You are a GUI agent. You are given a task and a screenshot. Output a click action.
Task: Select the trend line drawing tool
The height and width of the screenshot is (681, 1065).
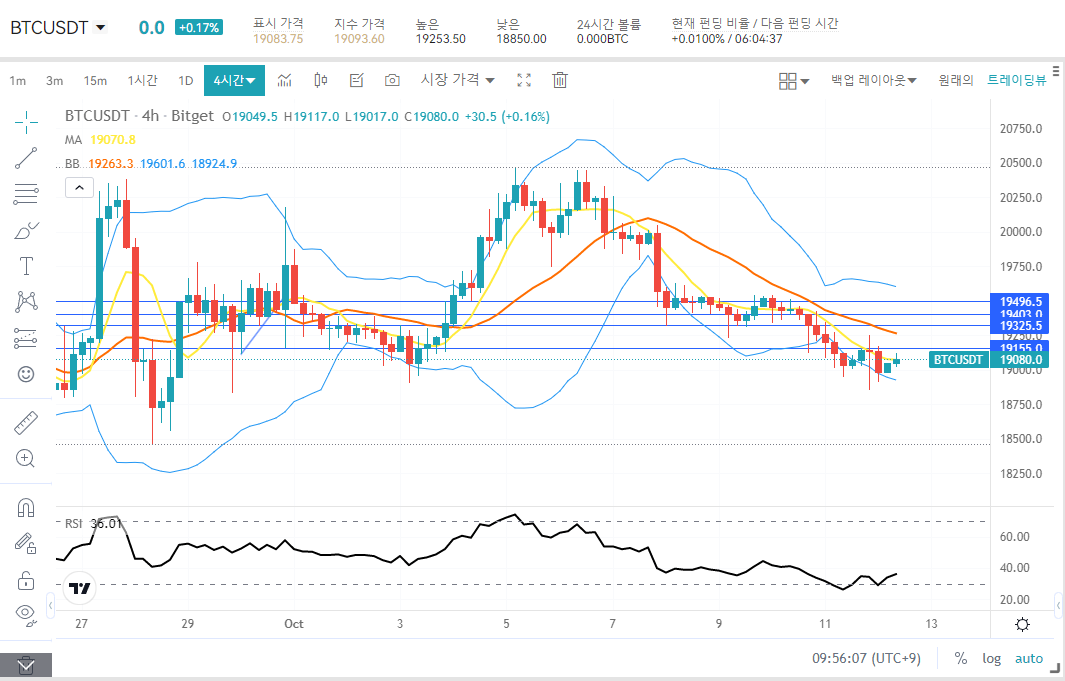(x=24, y=158)
